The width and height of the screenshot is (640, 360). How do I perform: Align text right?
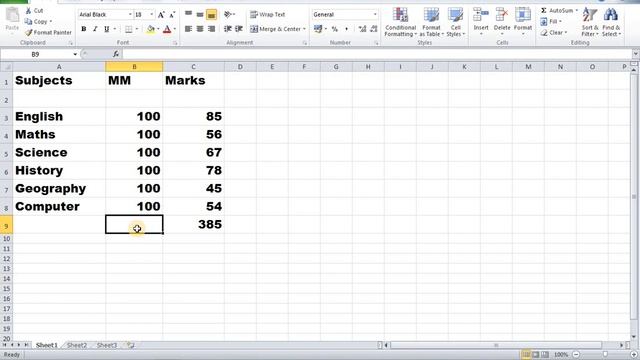[x=211, y=29]
